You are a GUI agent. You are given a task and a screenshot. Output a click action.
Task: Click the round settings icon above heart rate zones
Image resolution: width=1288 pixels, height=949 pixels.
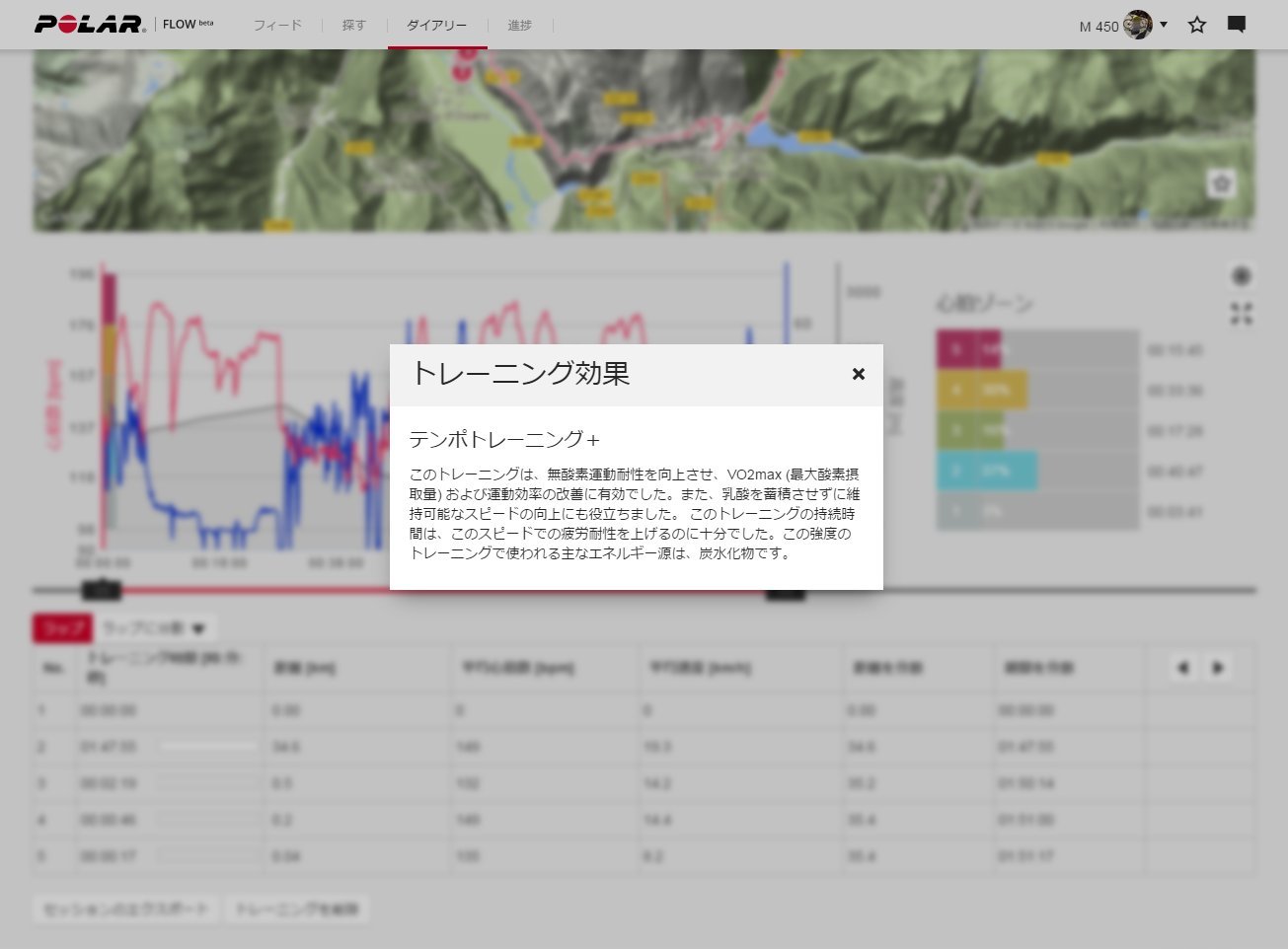(x=1241, y=276)
